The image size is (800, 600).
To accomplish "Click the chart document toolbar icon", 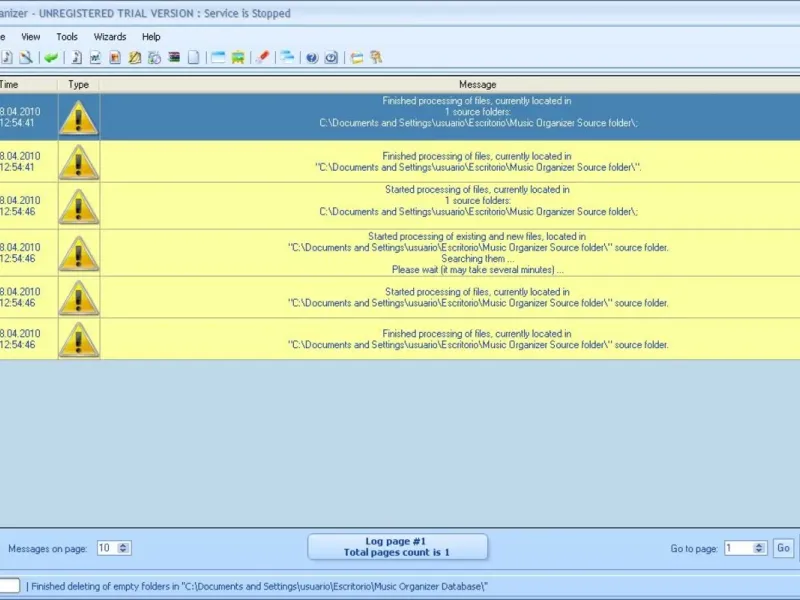I will coord(95,57).
